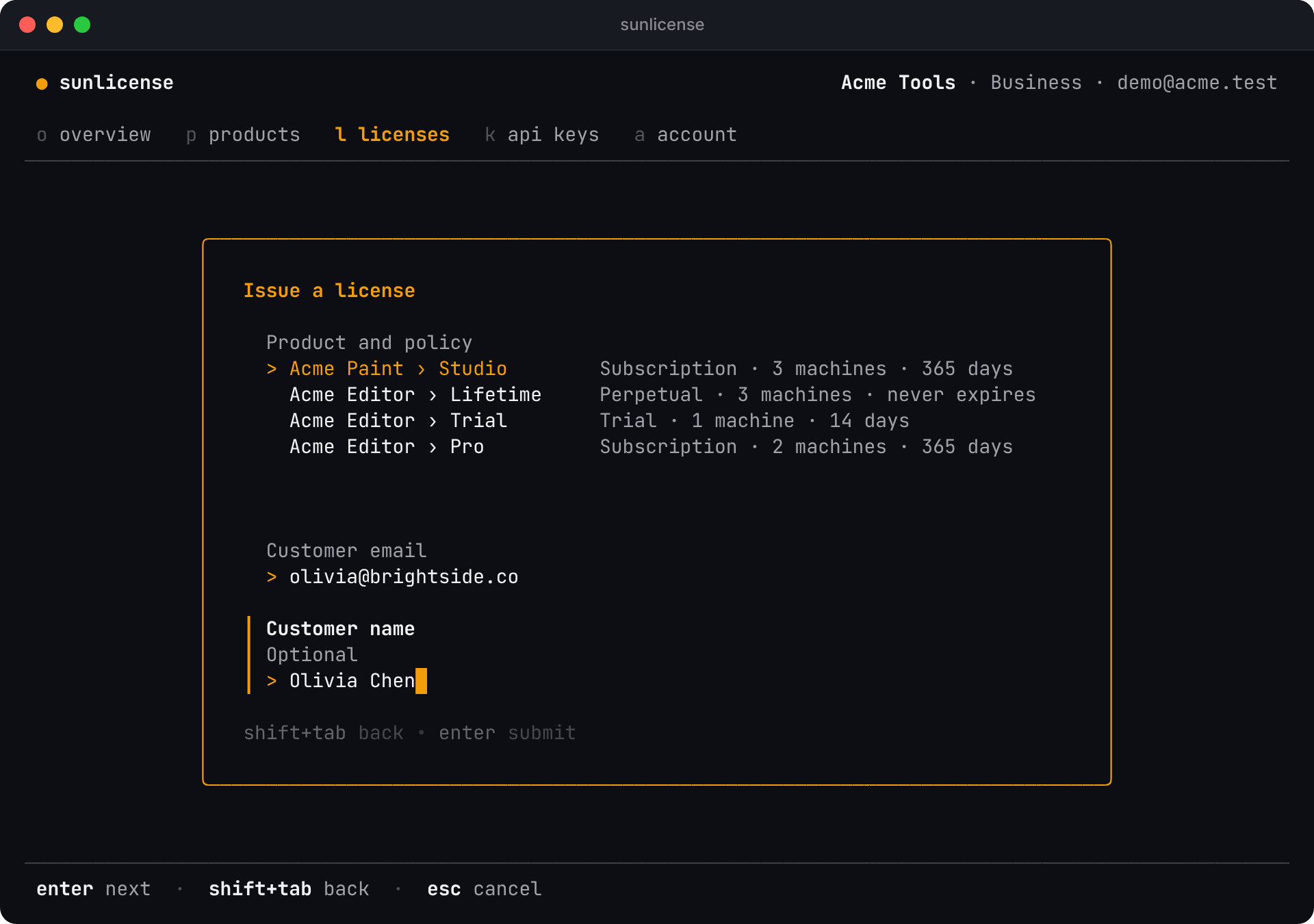Viewport: 1314px width, 924px height.
Task: Click esc cancel in footer
Action: click(x=485, y=889)
